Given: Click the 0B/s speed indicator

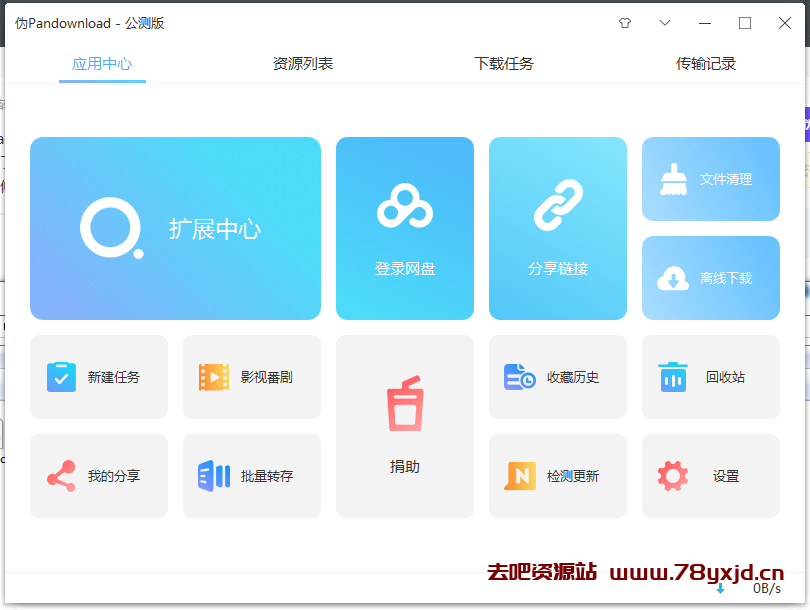Looking at the screenshot, I should [x=767, y=588].
